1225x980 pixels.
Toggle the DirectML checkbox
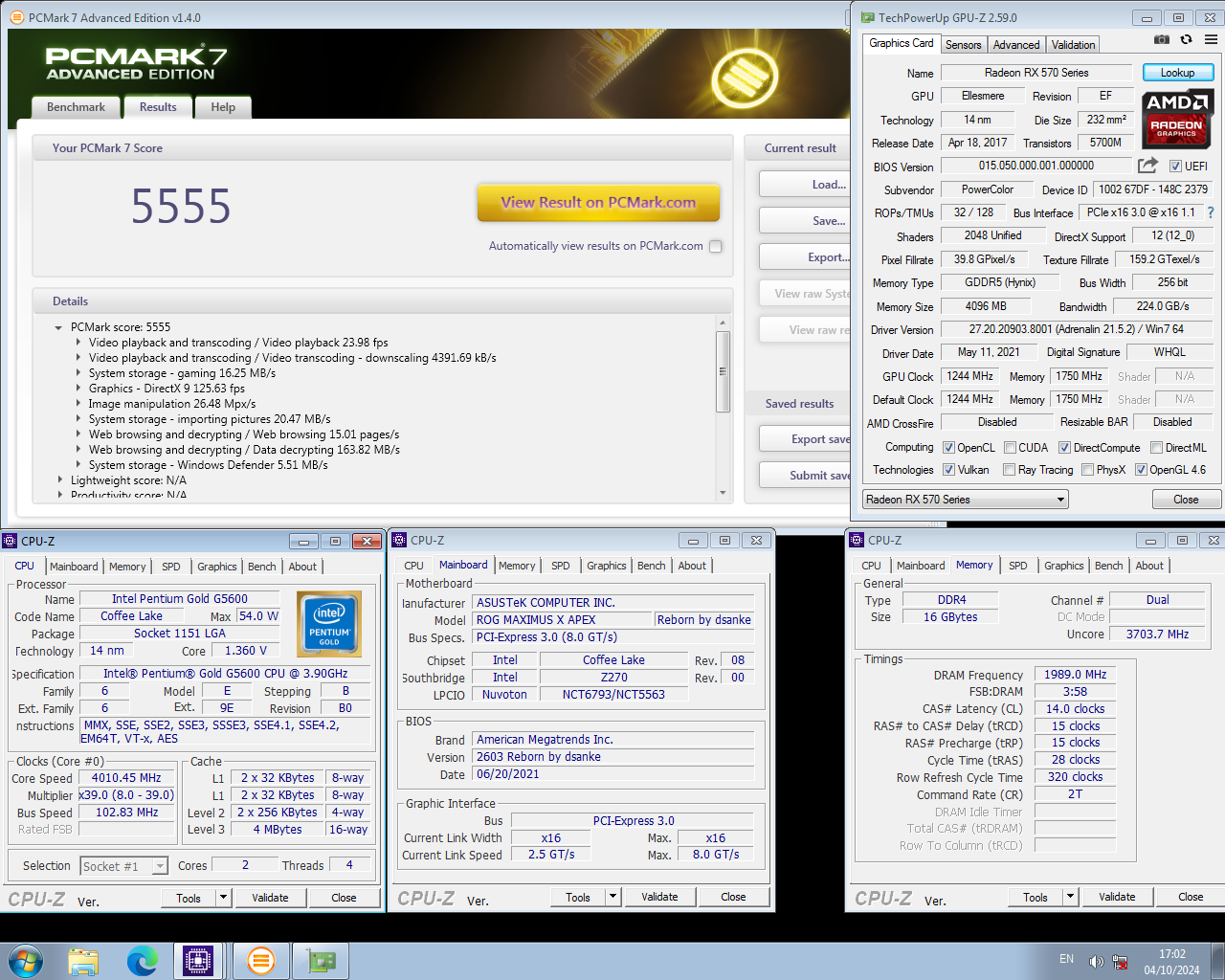[1156, 448]
